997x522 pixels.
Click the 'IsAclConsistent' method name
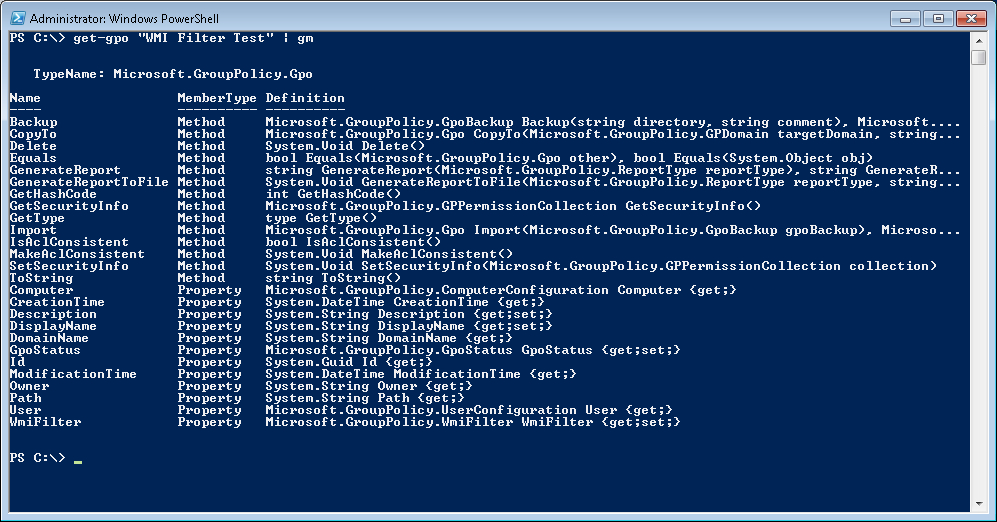tap(69, 242)
